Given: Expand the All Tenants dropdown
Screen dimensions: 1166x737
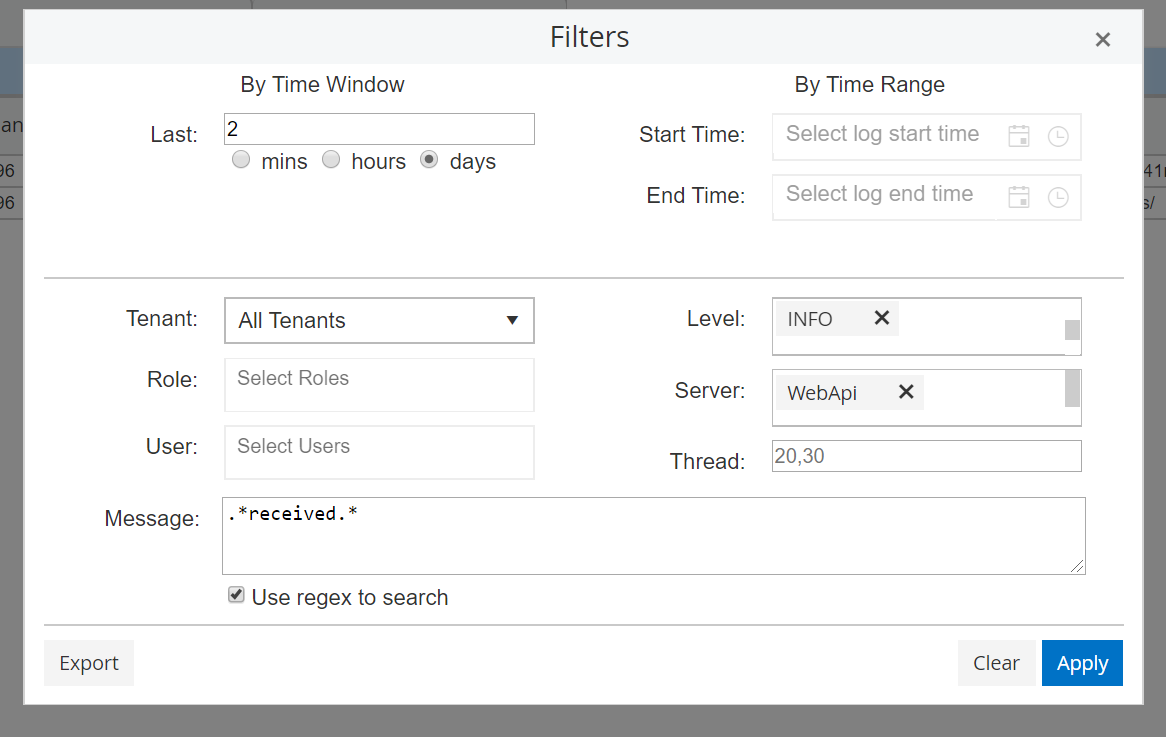Looking at the screenshot, I should (x=379, y=321).
